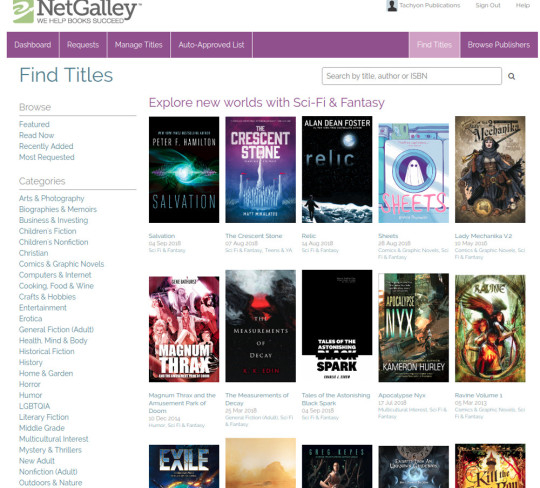Viewport: 540px width, 488px height.
Task: Open Multicultural Interest category
Action: coord(53,439)
